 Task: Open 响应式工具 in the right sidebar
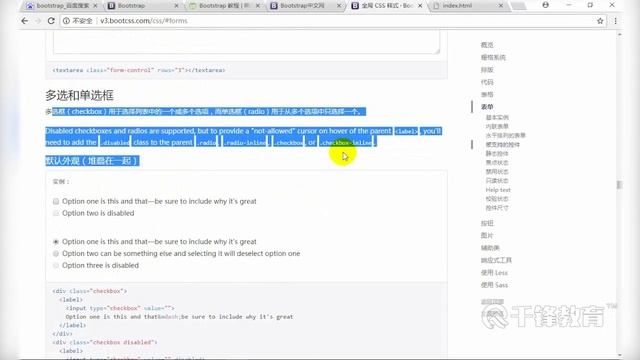click(x=496, y=260)
